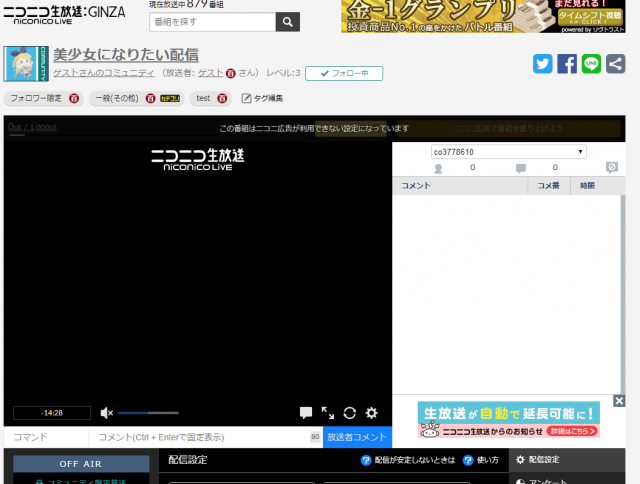
Task: Open the Niconico Live GINZA home logo
Action: click(64, 15)
